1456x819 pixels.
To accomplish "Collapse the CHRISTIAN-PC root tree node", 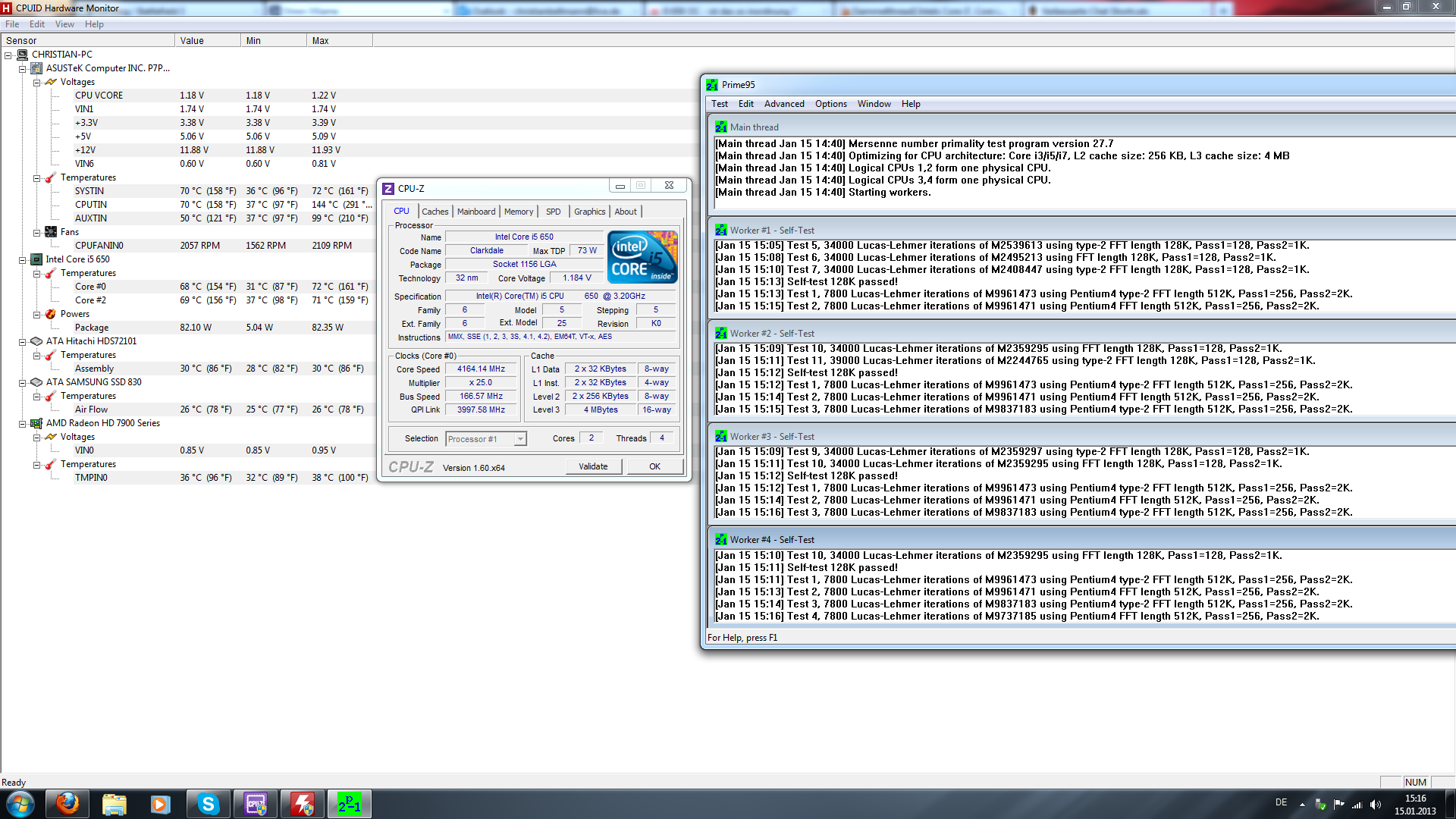I will (8, 55).
